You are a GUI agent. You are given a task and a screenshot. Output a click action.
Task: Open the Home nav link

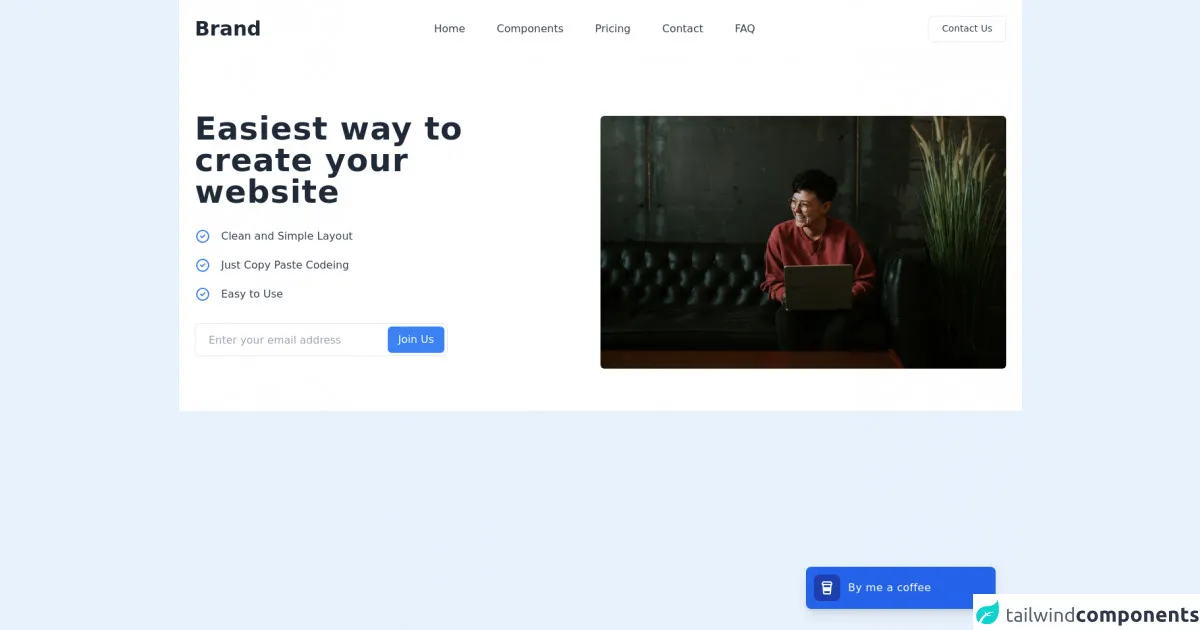(x=449, y=29)
